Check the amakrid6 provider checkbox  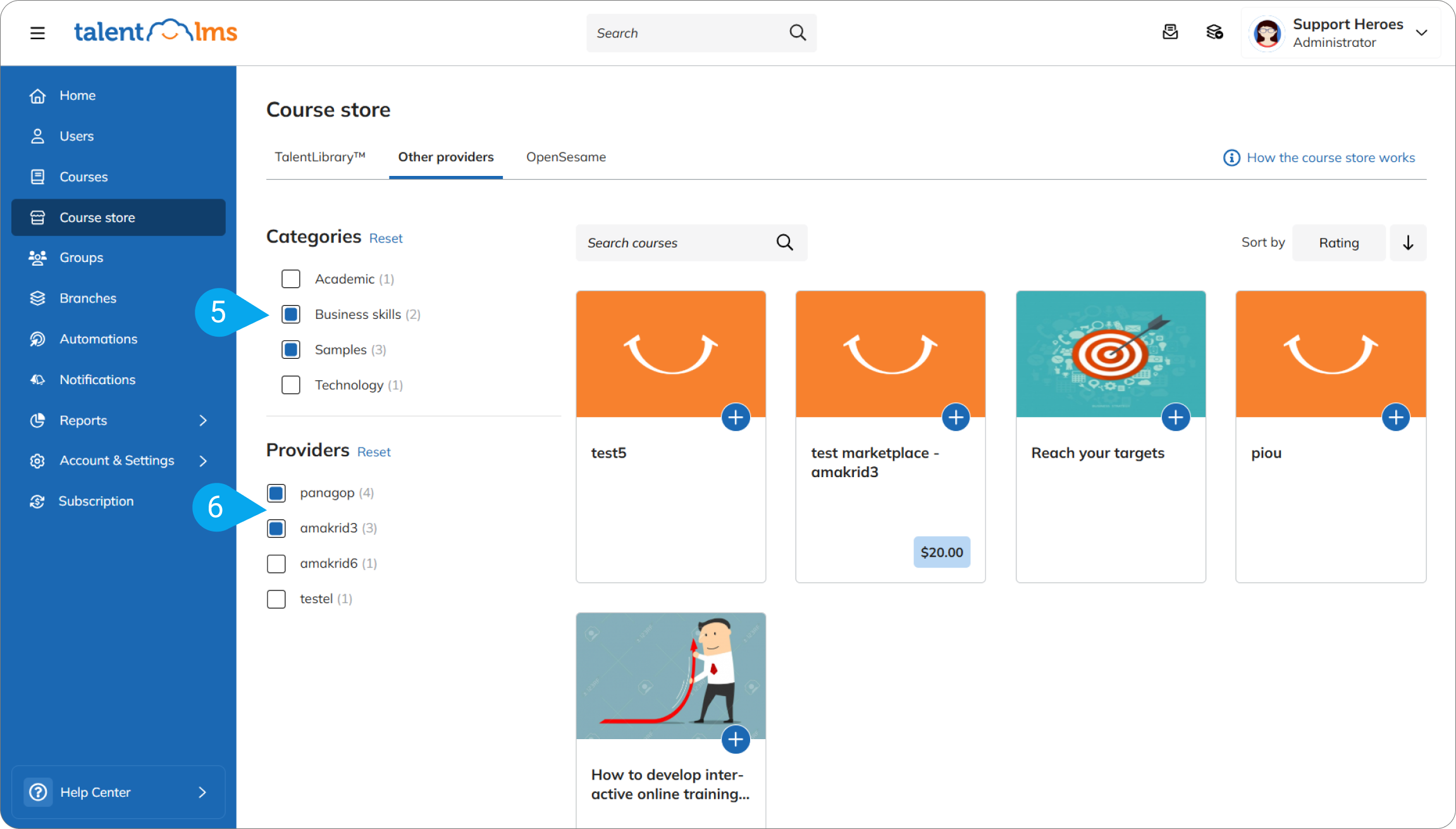pyautogui.click(x=276, y=564)
